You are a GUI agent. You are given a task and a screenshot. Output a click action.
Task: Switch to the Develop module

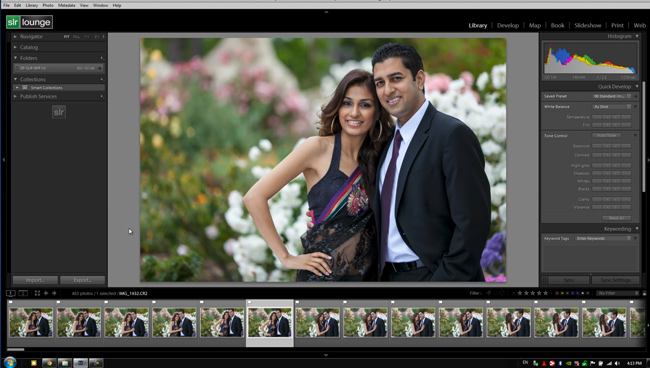click(508, 25)
